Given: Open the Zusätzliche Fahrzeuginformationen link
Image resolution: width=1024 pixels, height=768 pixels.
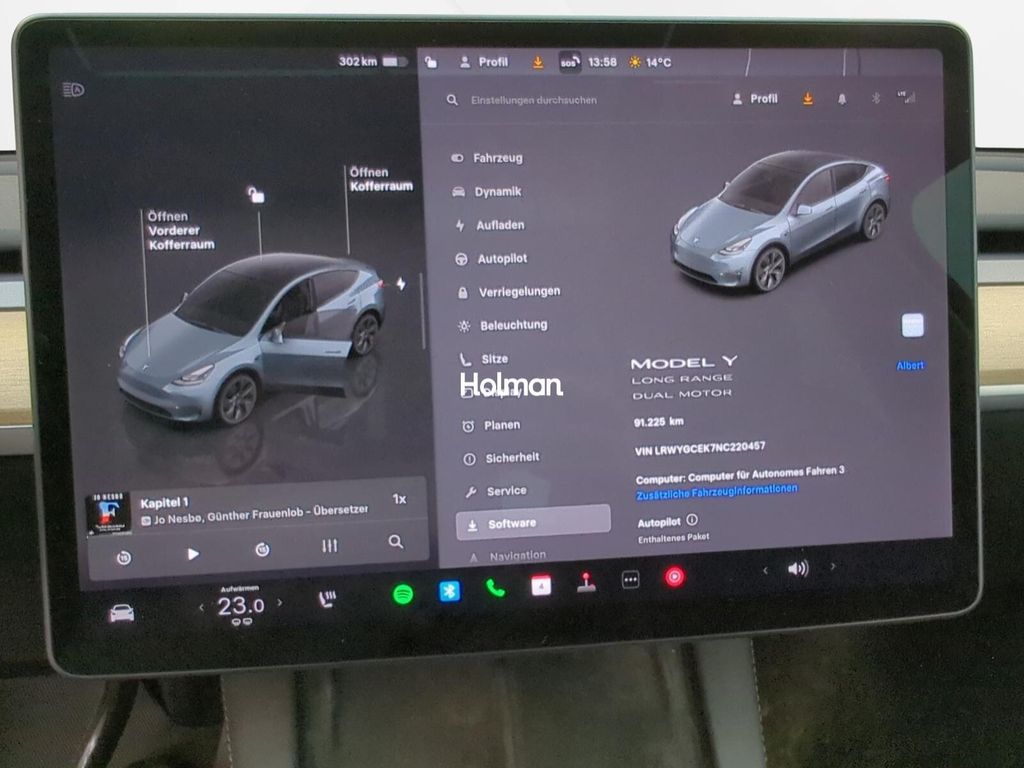Looking at the screenshot, I should 716,491.
